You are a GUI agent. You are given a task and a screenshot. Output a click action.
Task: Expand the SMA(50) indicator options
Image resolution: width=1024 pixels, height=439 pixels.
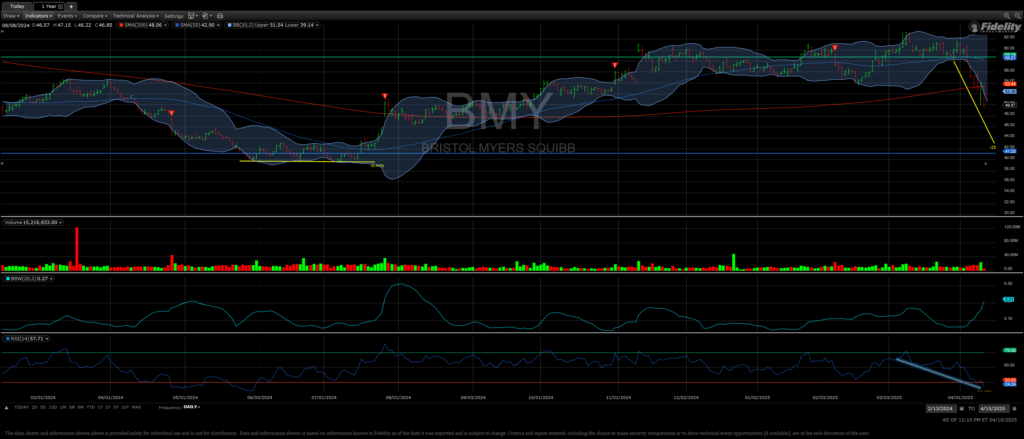(x=217, y=25)
